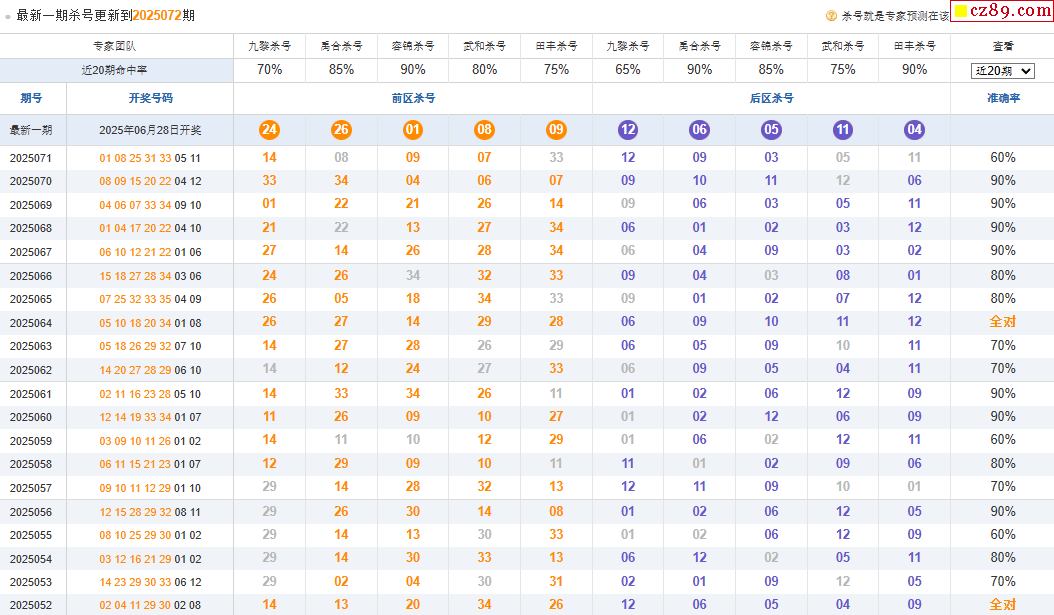Image resolution: width=1054 pixels, height=615 pixels.
Task: Click period number 2025058
Action: 31,464
